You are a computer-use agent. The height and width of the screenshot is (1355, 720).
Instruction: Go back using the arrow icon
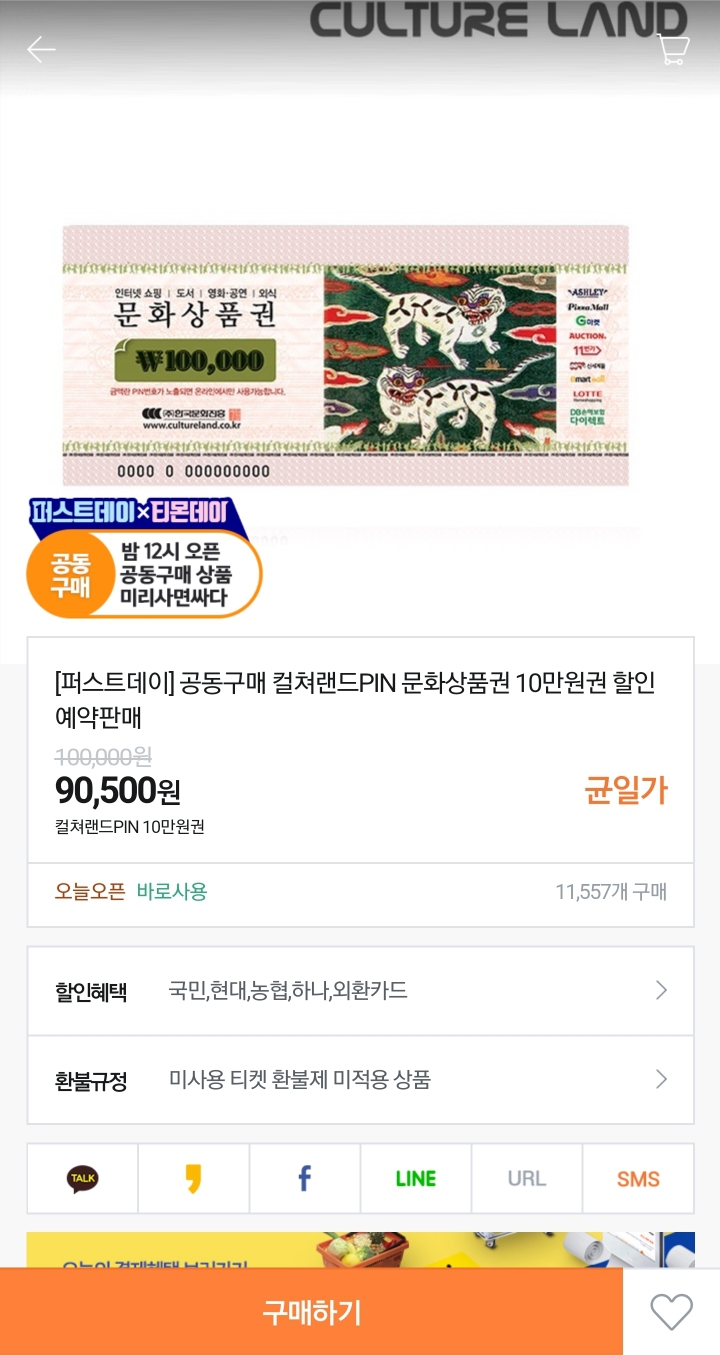41,49
